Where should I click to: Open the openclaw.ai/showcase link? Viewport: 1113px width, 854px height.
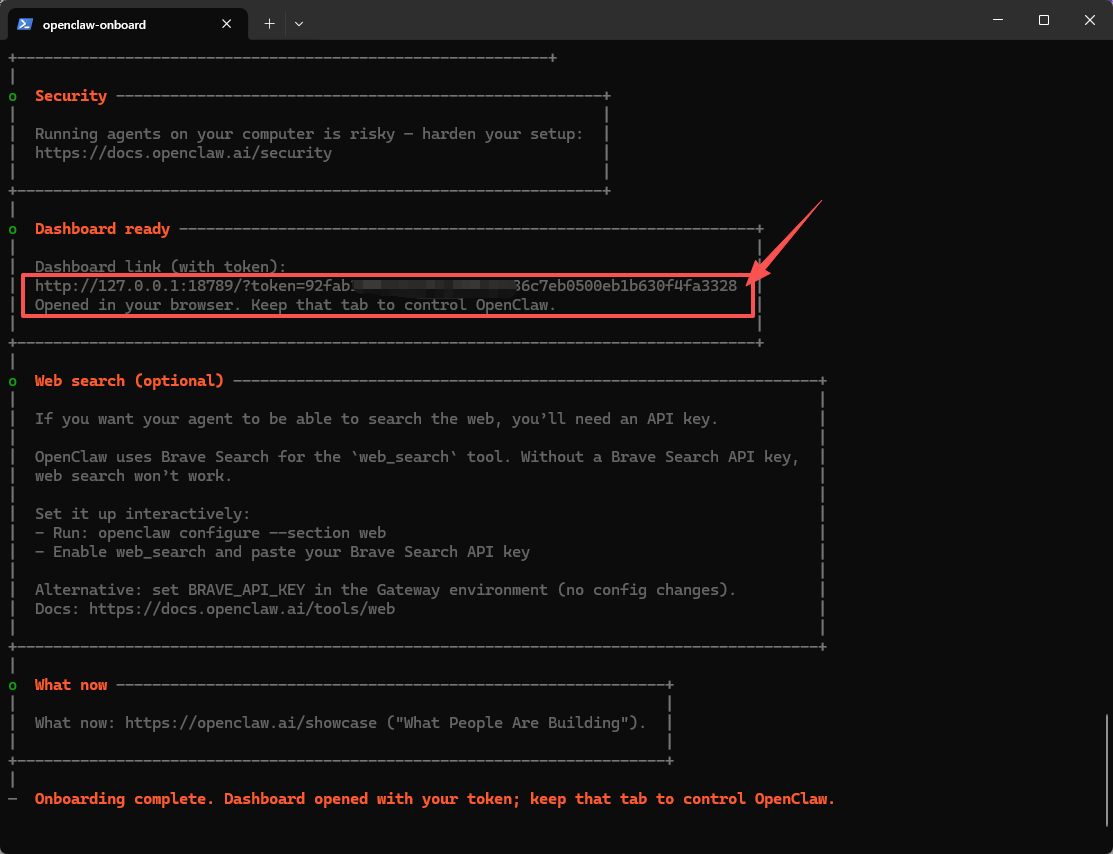[x=251, y=723]
